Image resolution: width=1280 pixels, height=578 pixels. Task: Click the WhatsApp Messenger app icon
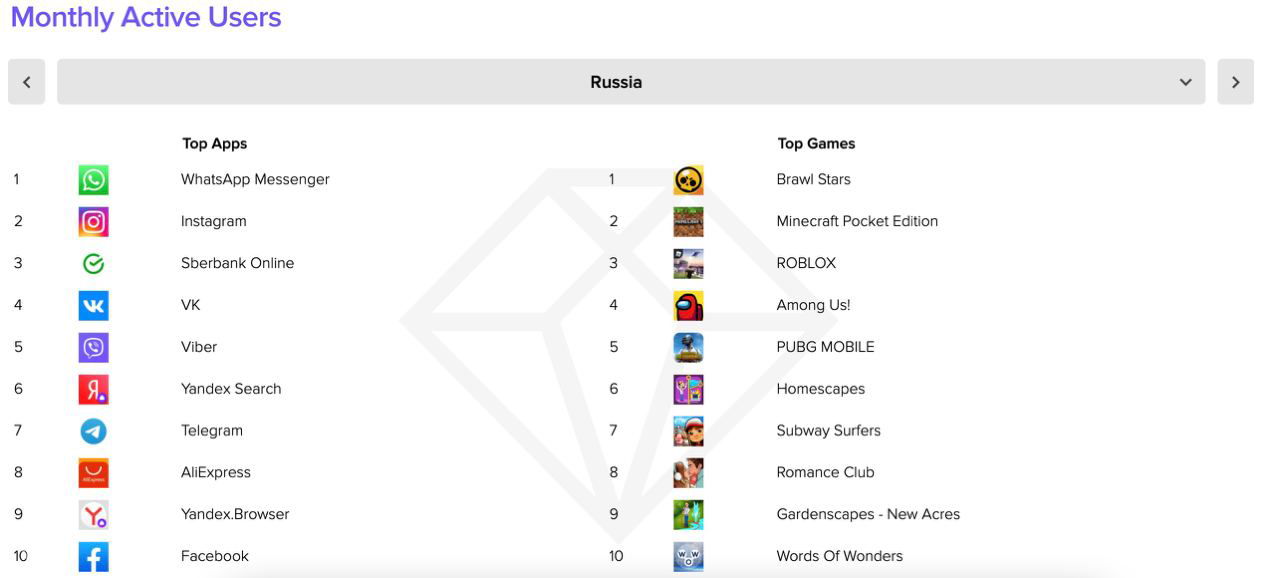click(93, 180)
